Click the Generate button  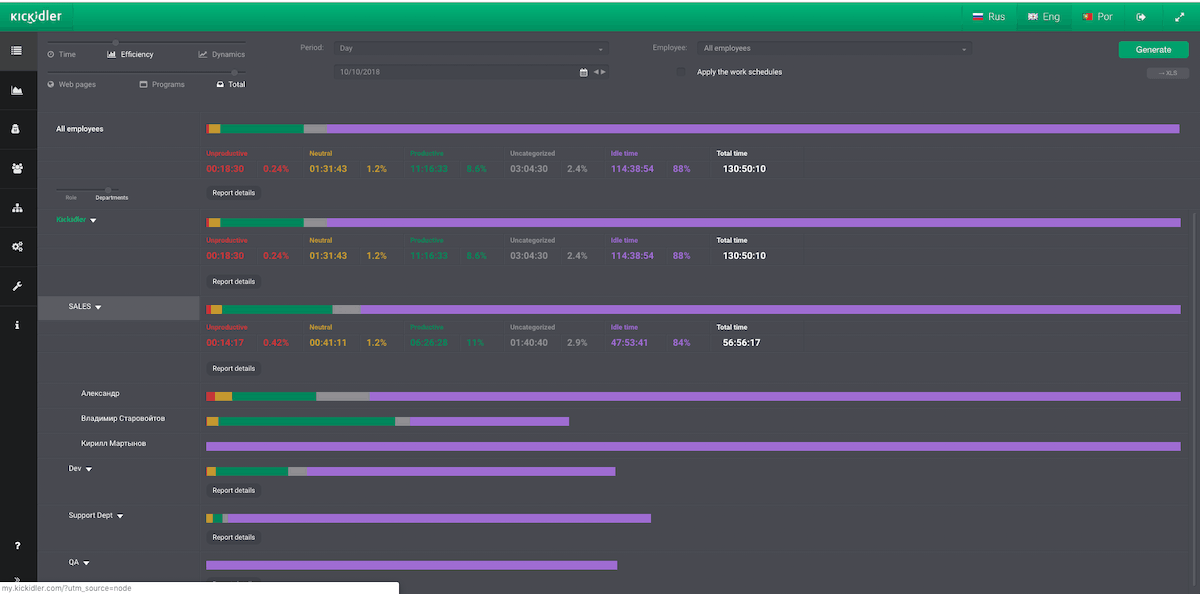[1153, 48]
